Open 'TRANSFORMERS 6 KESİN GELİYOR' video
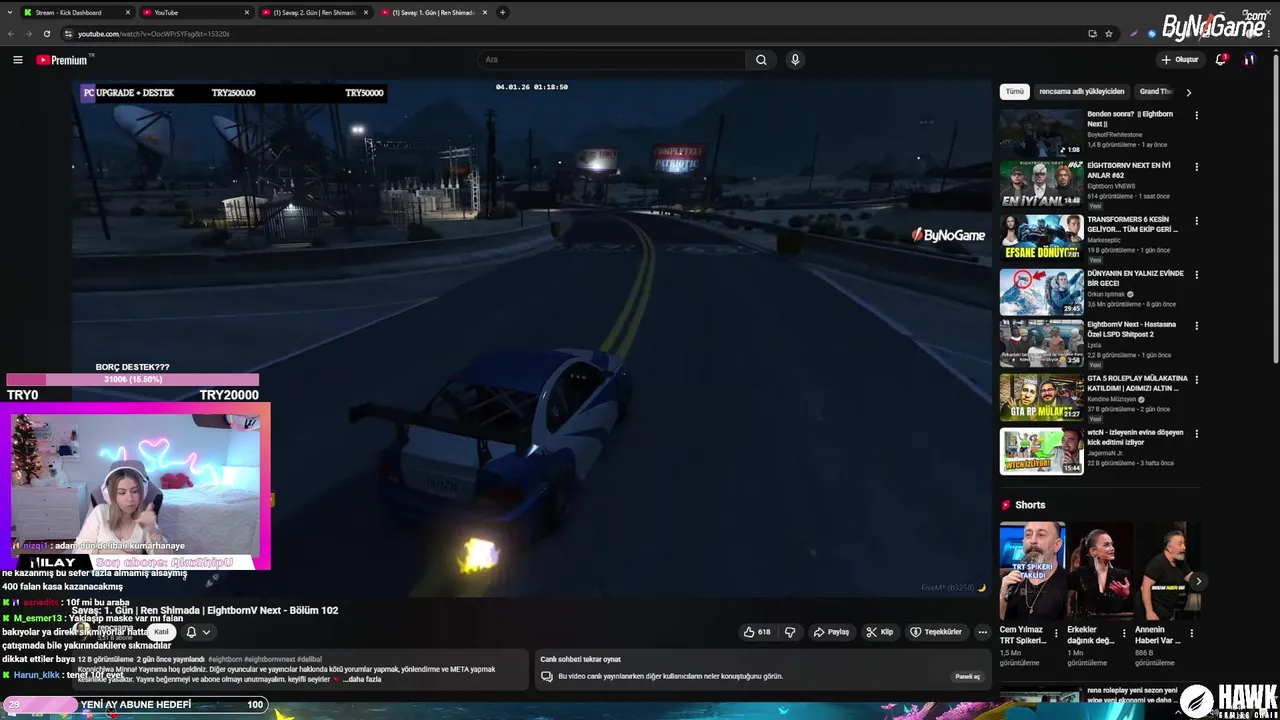The width and height of the screenshot is (1280, 720). click(x=1132, y=224)
